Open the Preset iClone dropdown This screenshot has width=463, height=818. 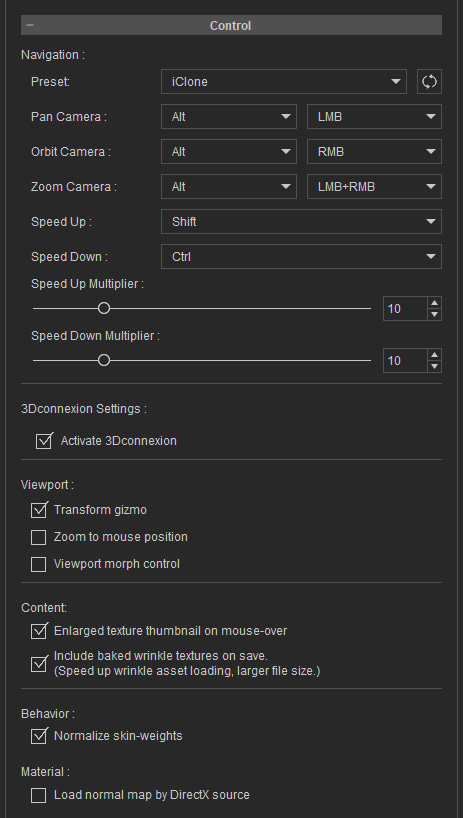click(284, 82)
